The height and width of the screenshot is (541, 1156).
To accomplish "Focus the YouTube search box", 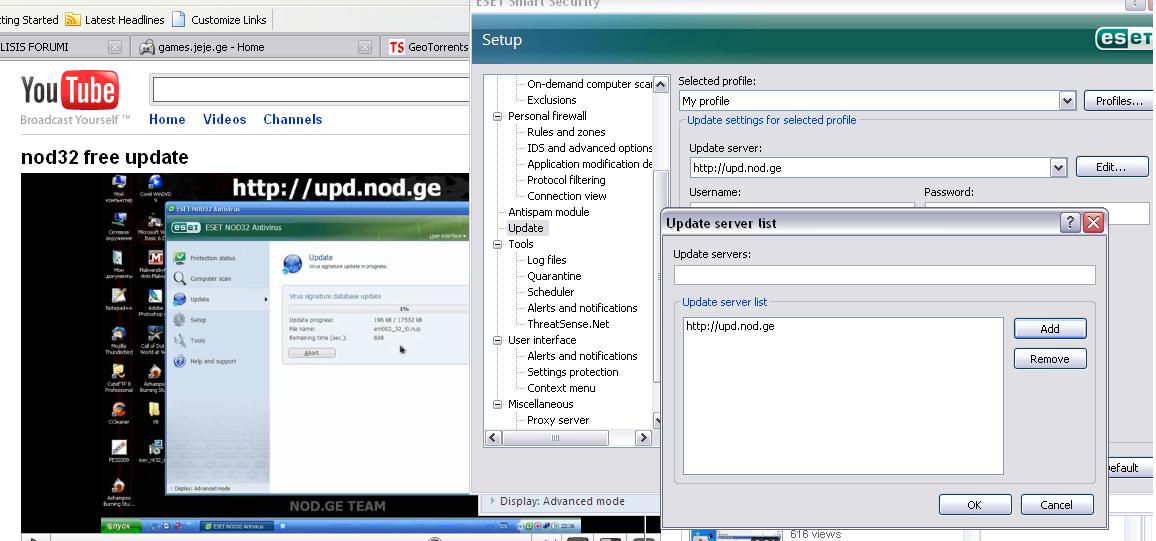I will 310,89.
